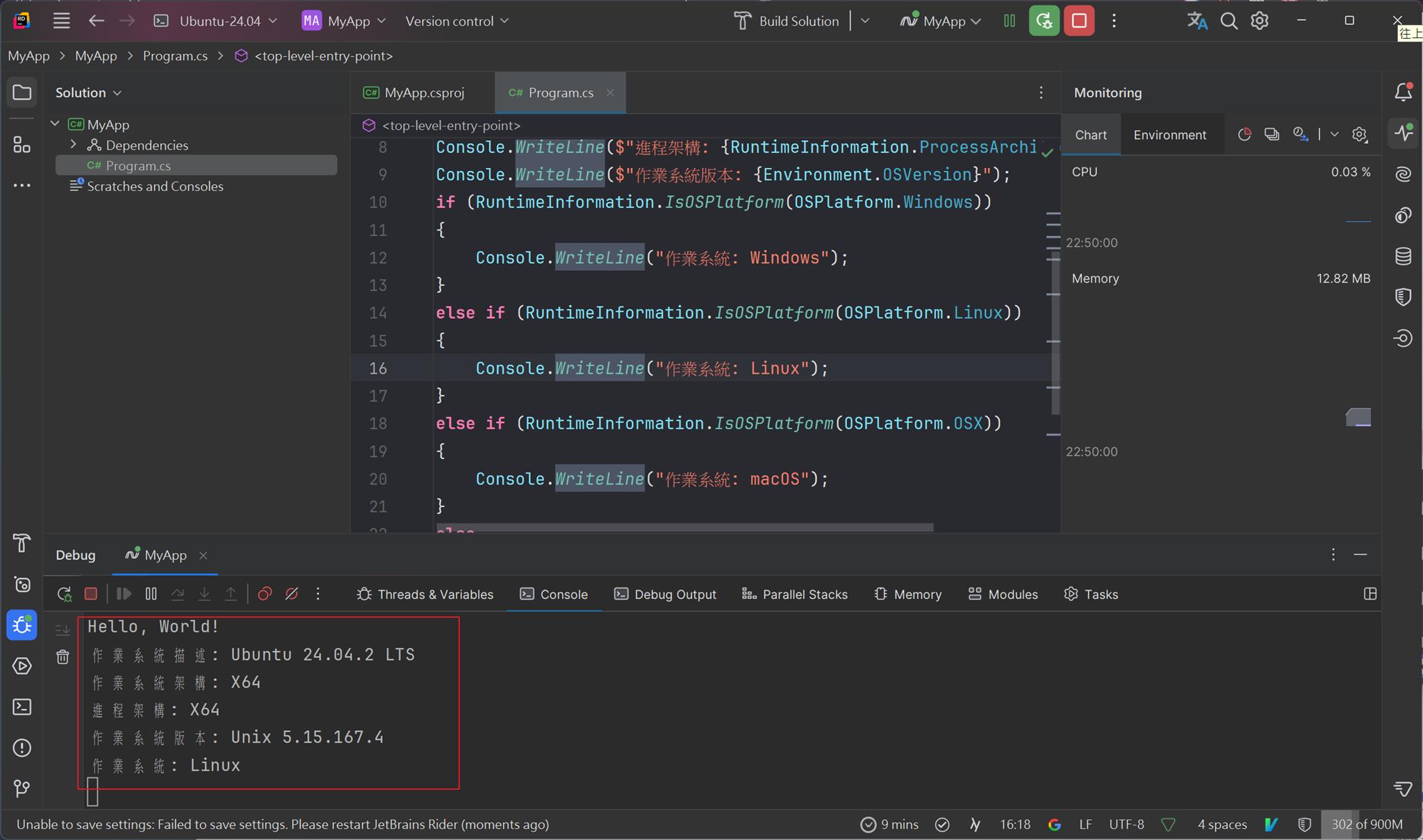Open the Debug panel layout settings icon

coord(1370,594)
